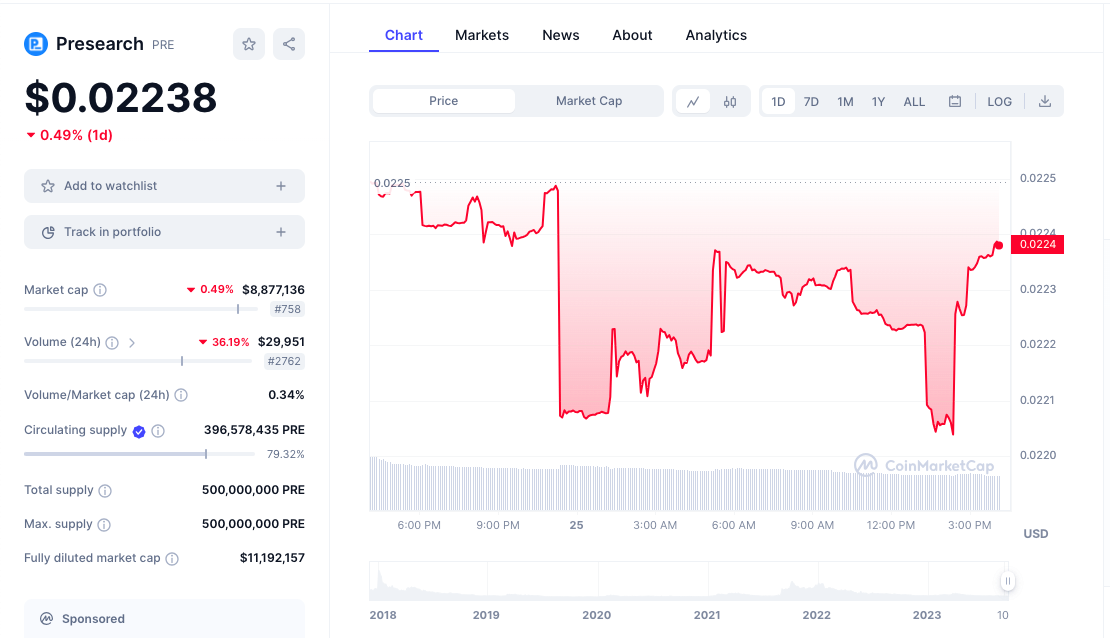Expand Add to watchlist plus
The height and width of the screenshot is (638, 1110).
(281, 186)
